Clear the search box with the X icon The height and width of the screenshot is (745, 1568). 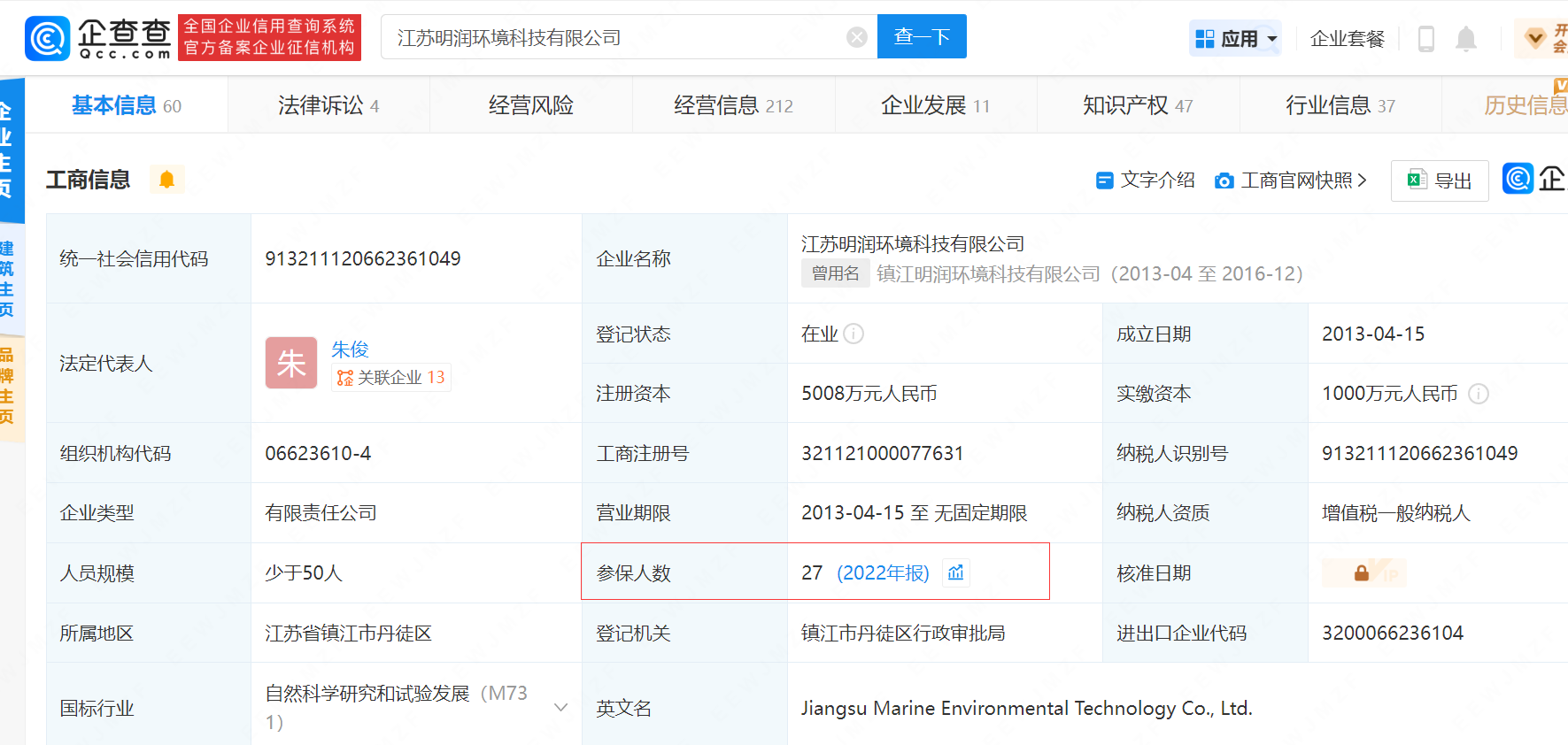(856, 37)
